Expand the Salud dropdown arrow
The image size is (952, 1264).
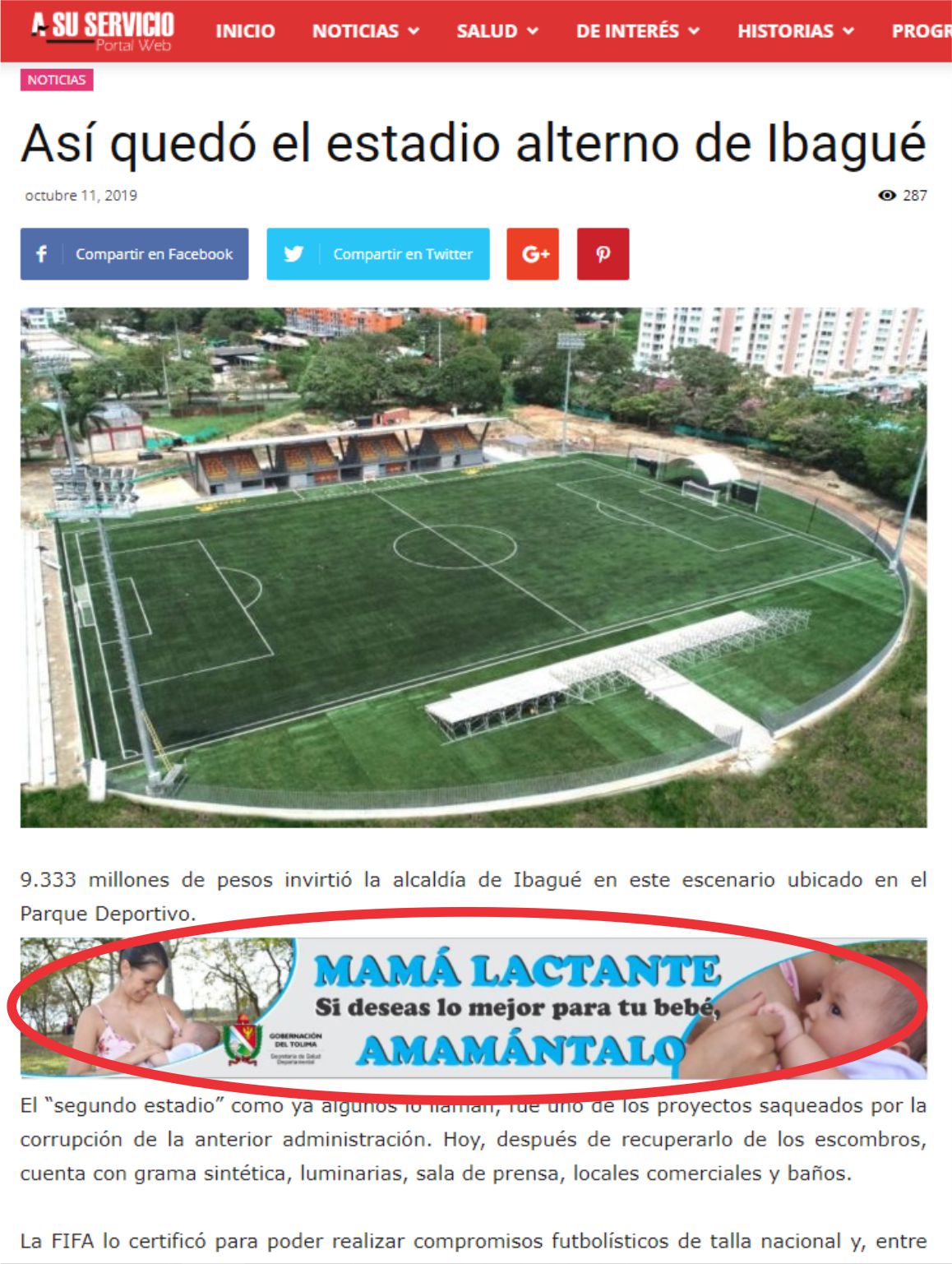click(x=533, y=31)
